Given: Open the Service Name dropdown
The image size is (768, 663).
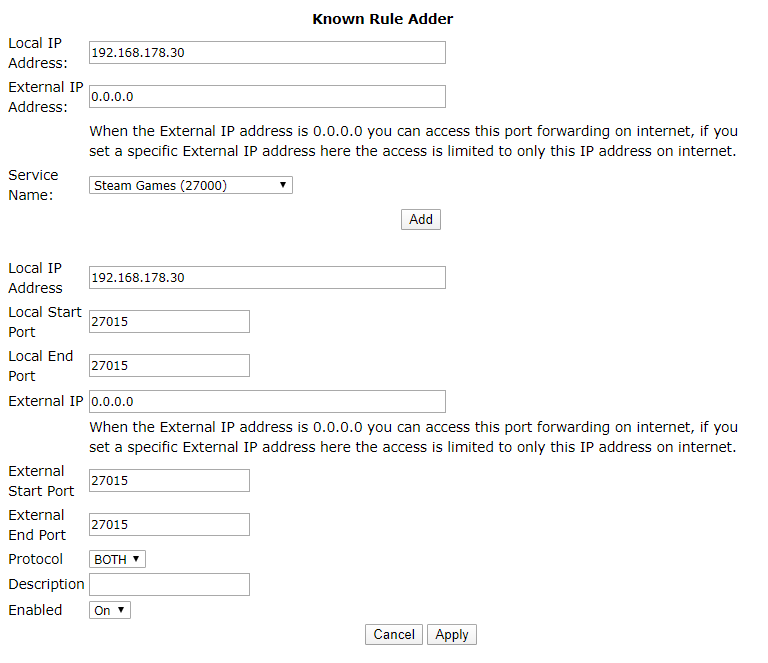Looking at the screenshot, I should pyautogui.click(x=190, y=185).
